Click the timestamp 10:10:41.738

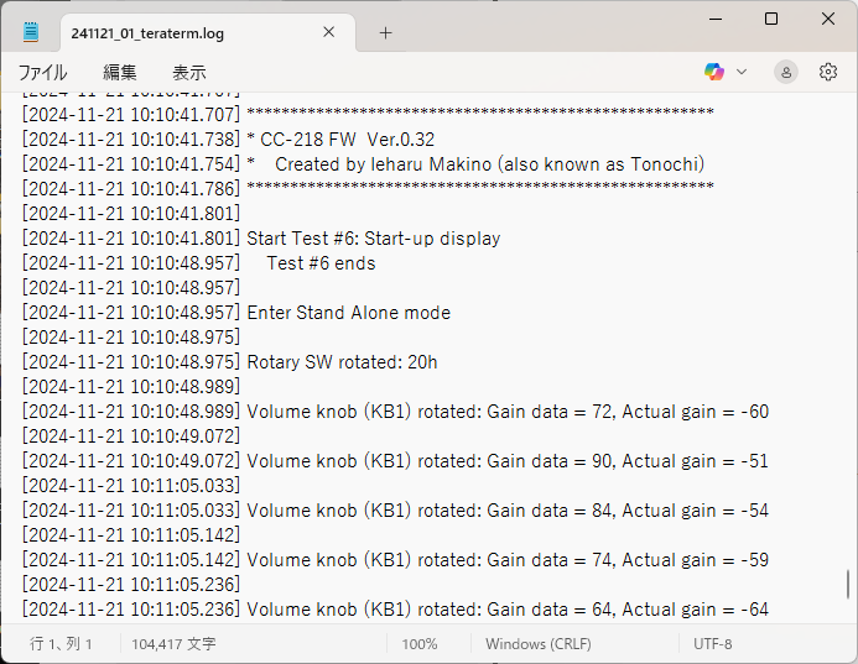pyautogui.click(x=131, y=140)
